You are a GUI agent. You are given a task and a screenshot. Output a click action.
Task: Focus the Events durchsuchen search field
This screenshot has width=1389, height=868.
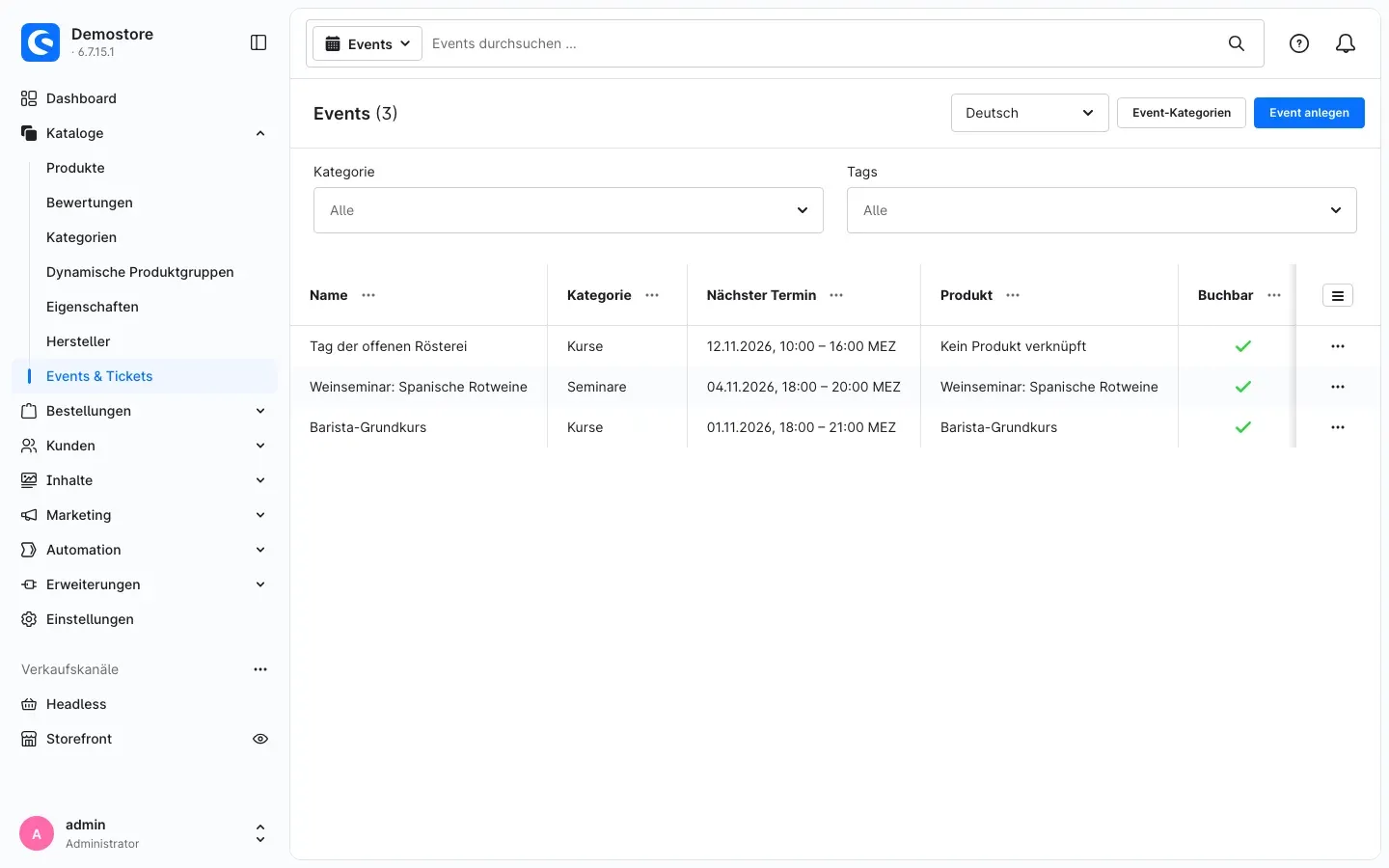pyautogui.click(x=820, y=43)
